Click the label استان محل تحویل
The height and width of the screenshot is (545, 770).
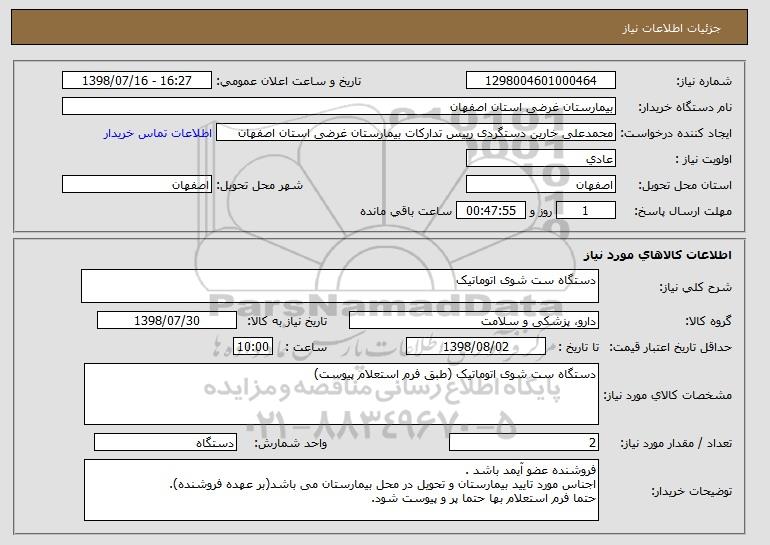click(x=685, y=186)
